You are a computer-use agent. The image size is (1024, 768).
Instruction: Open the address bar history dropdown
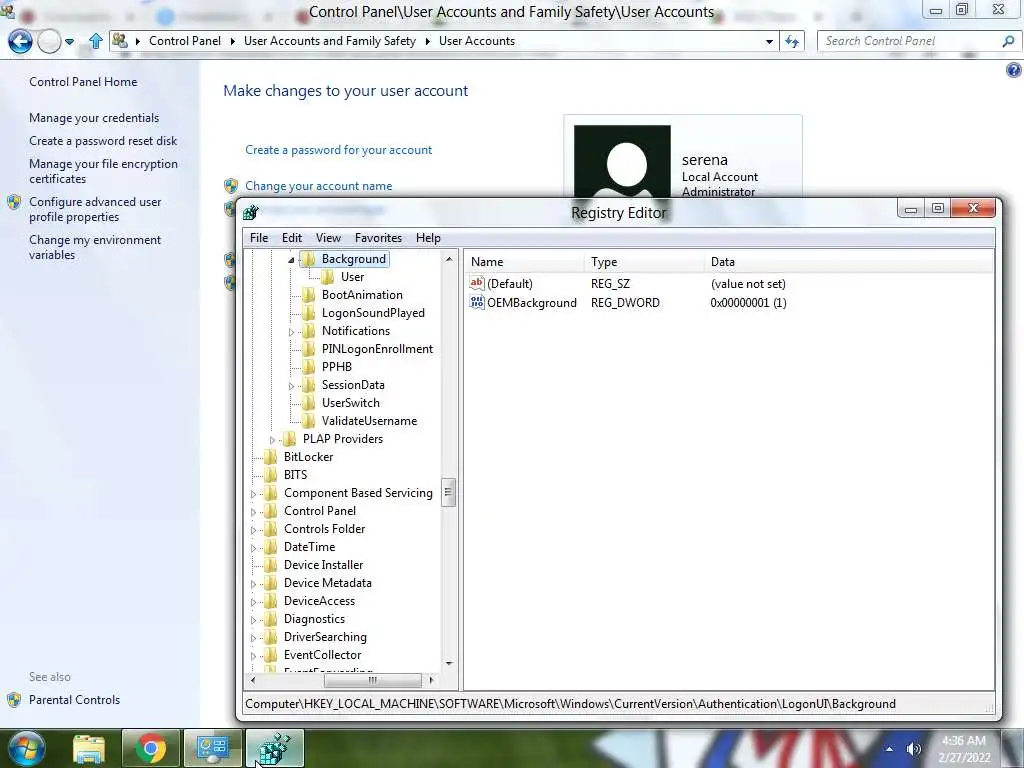[769, 41]
